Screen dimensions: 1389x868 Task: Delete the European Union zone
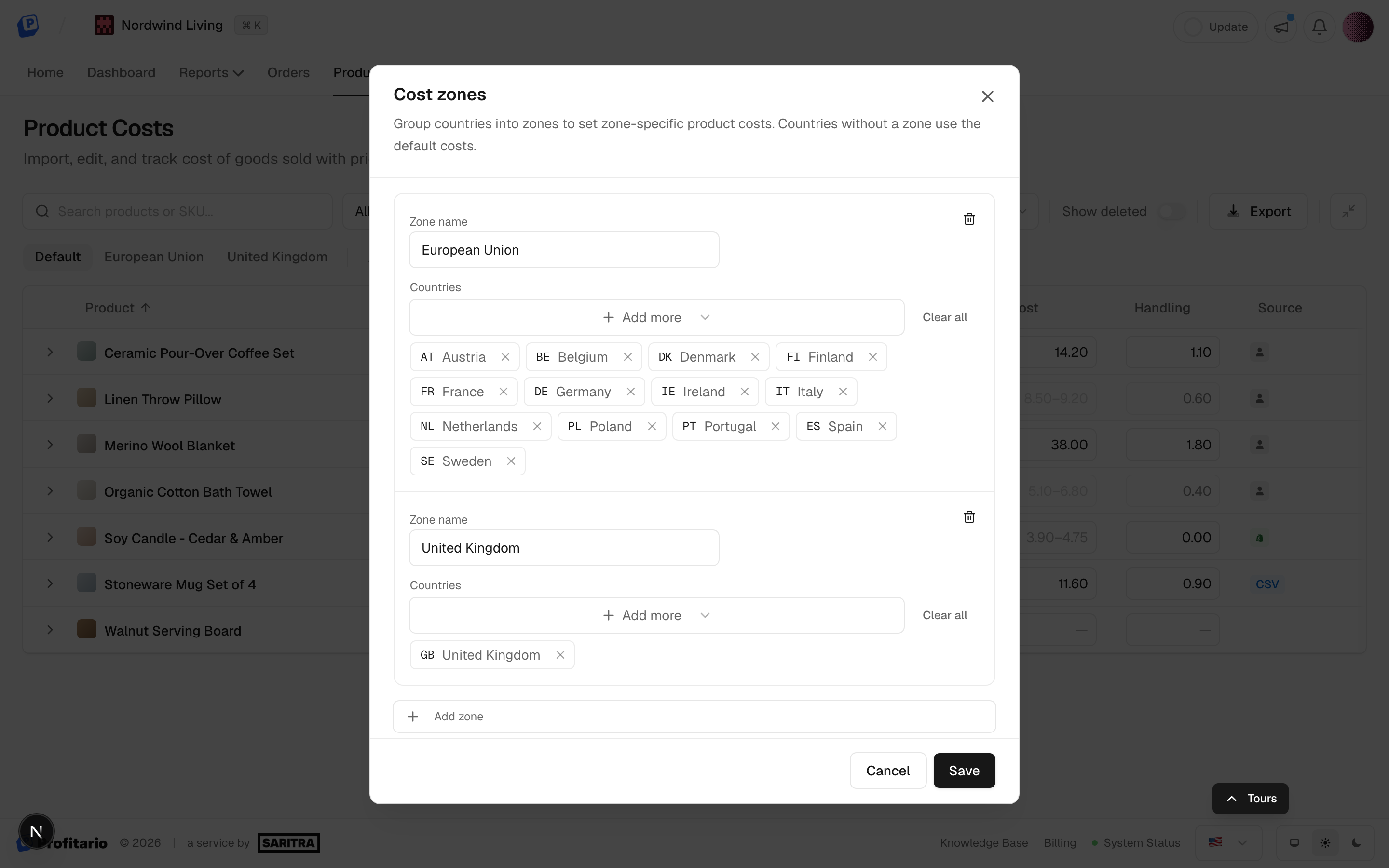pos(969,219)
